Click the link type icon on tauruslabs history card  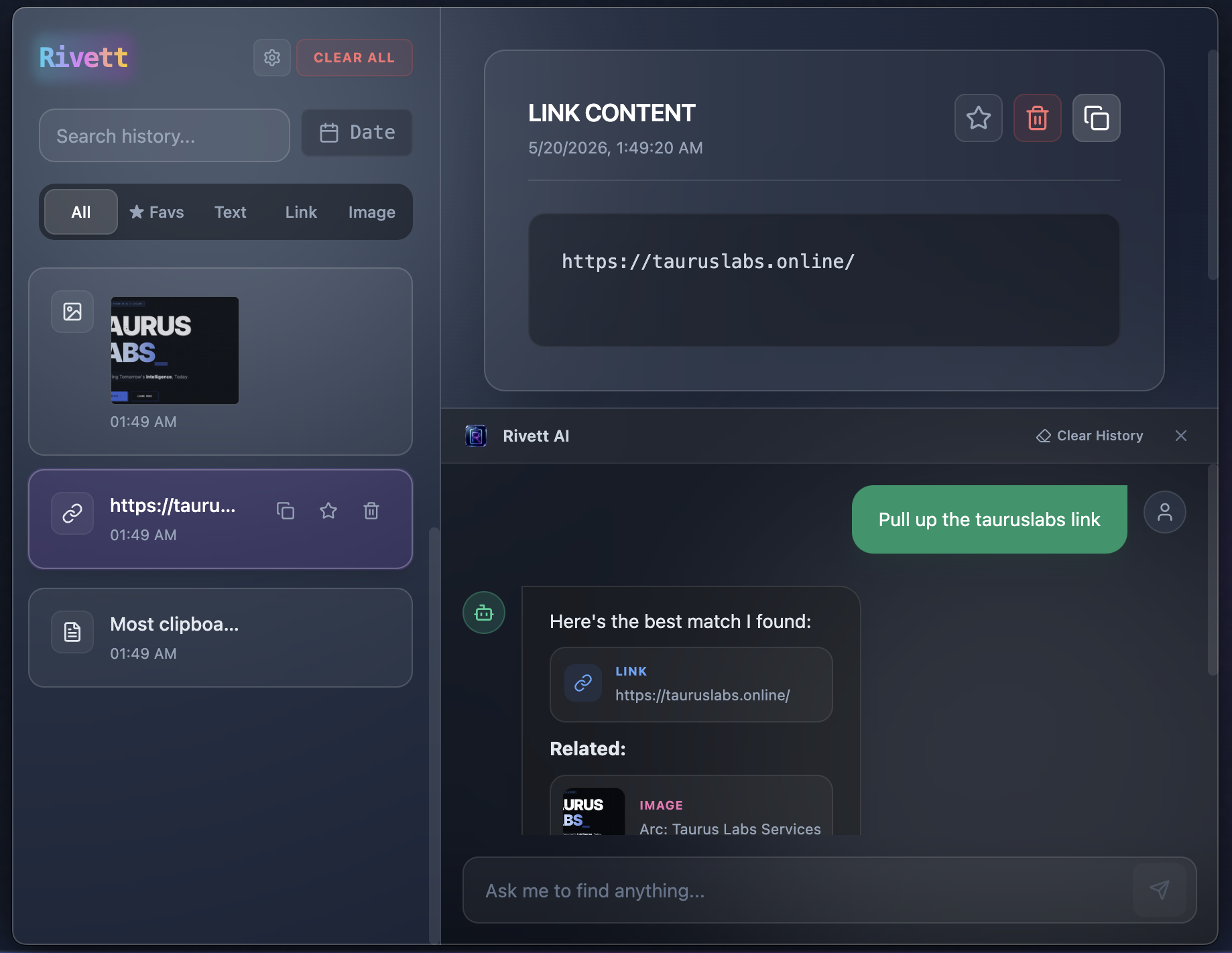tap(72, 513)
